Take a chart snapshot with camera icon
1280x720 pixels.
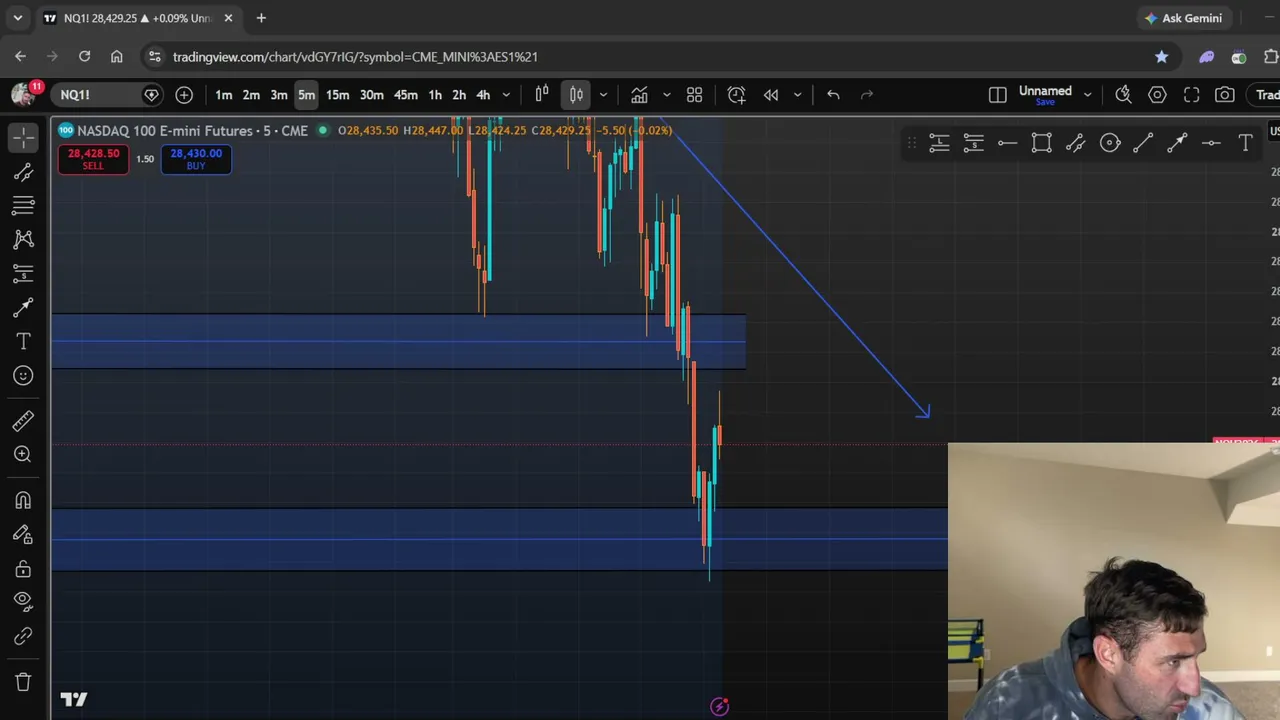pos(1225,95)
